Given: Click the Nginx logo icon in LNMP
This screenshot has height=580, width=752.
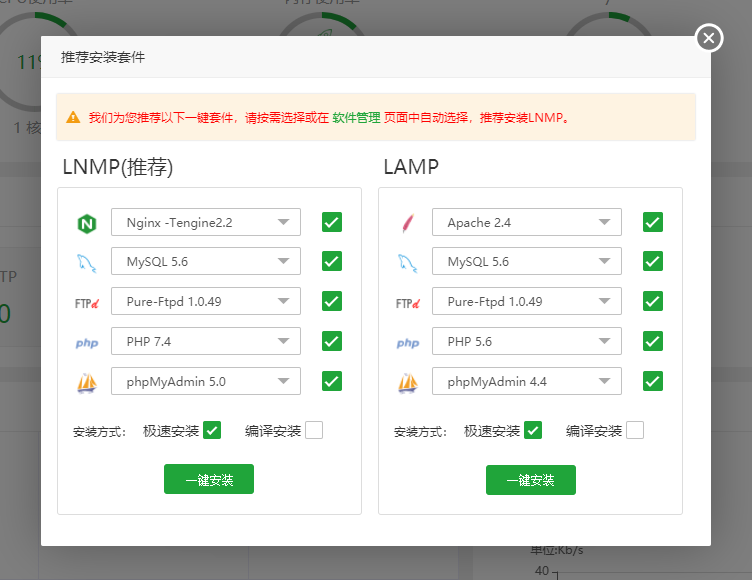Looking at the screenshot, I should pyautogui.click(x=87, y=224).
